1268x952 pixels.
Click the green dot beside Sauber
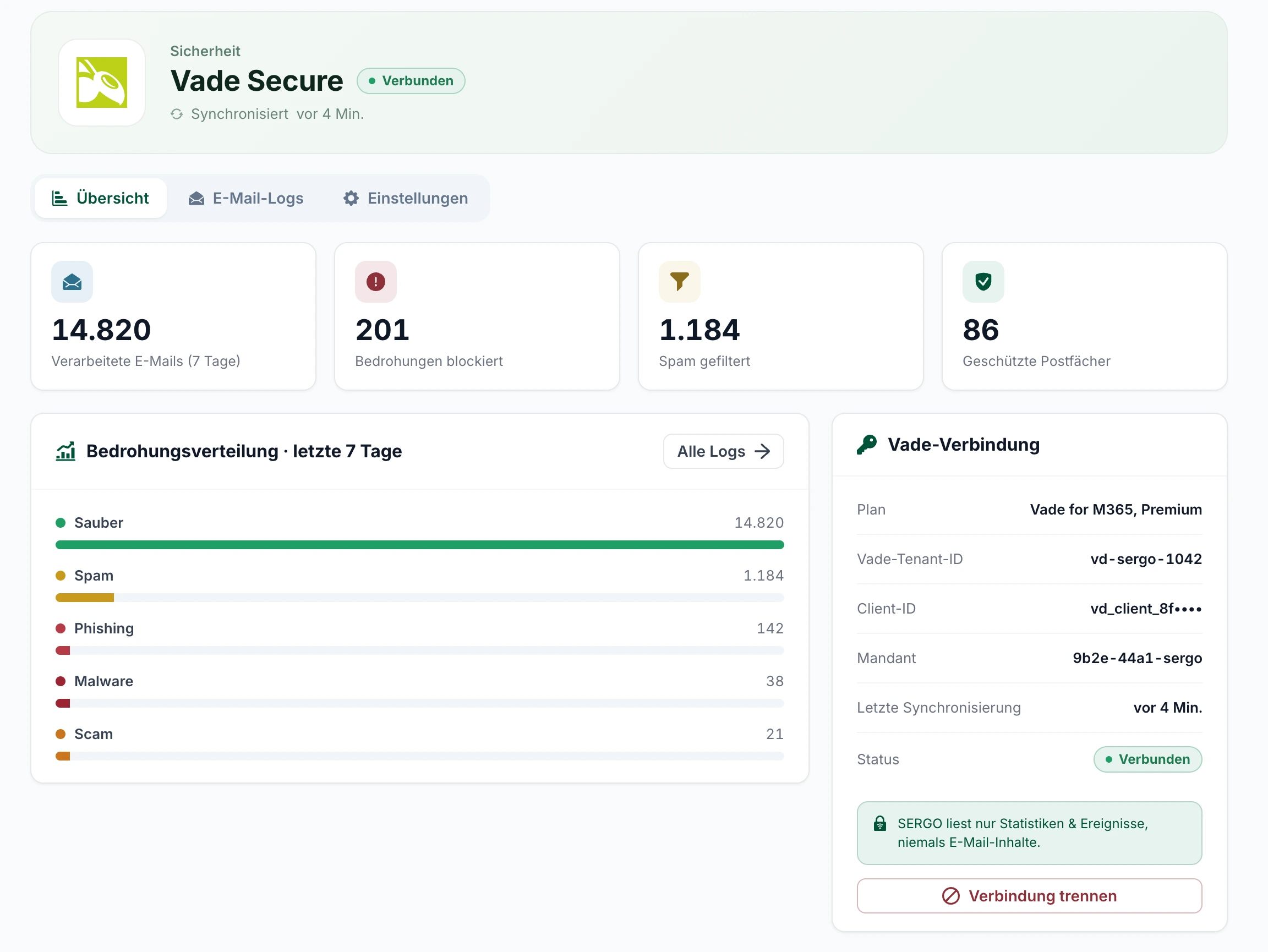(60, 523)
